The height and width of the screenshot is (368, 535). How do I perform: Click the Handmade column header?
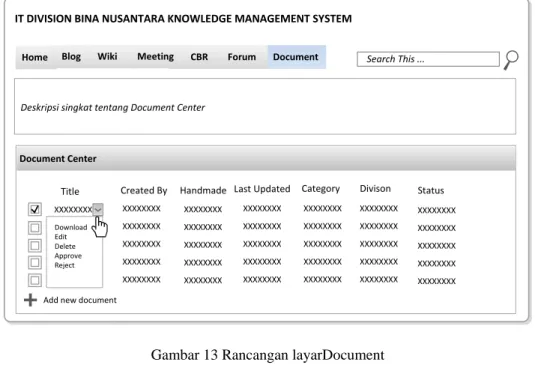pos(203,191)
